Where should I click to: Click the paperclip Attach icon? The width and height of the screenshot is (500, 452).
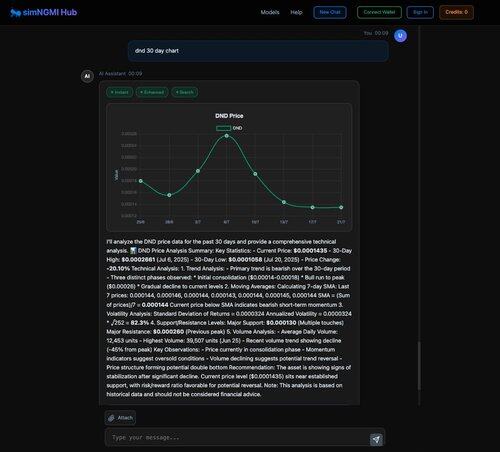point(112,418)
